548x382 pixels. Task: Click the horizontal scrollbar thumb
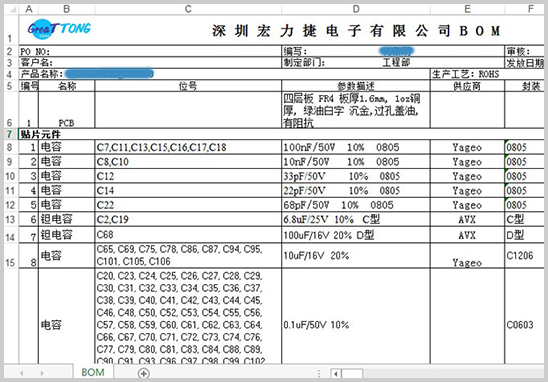point(352,374)
